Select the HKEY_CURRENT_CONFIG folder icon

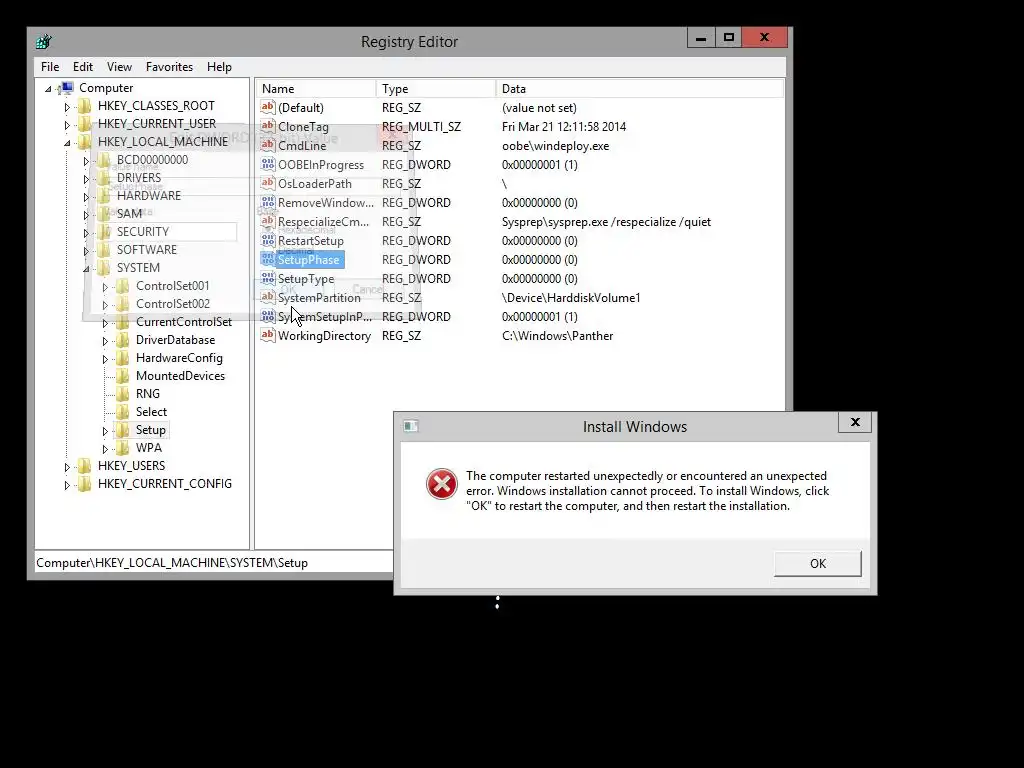click(85, 484)
